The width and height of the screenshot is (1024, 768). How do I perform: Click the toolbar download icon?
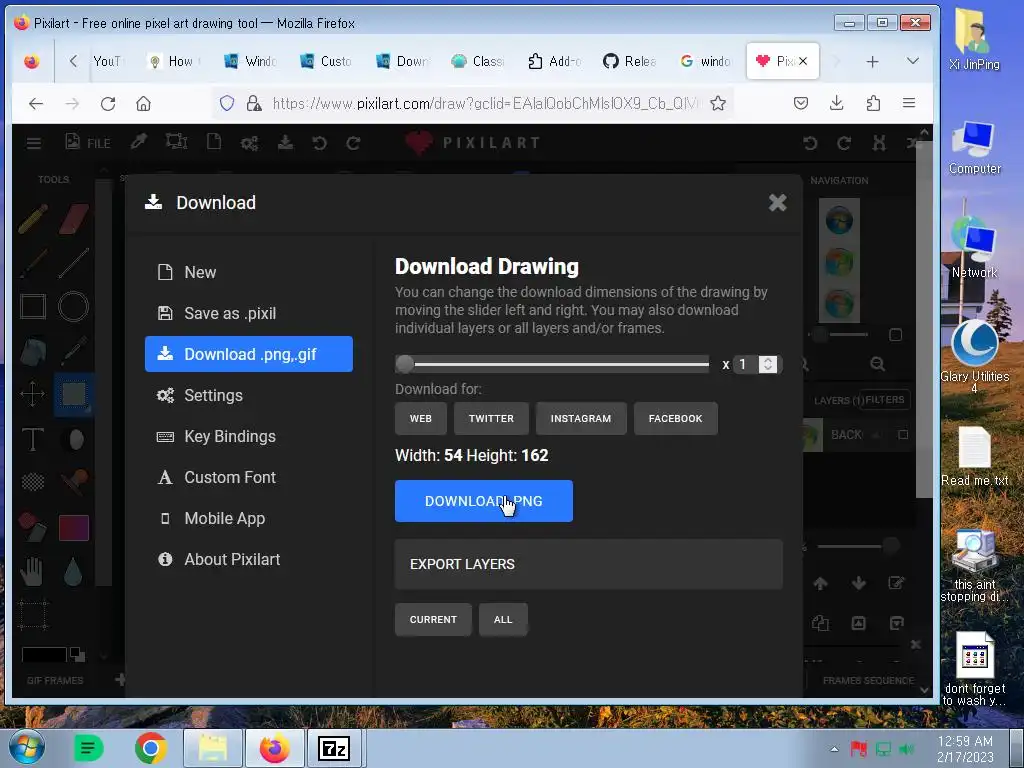tap(285, 142)
